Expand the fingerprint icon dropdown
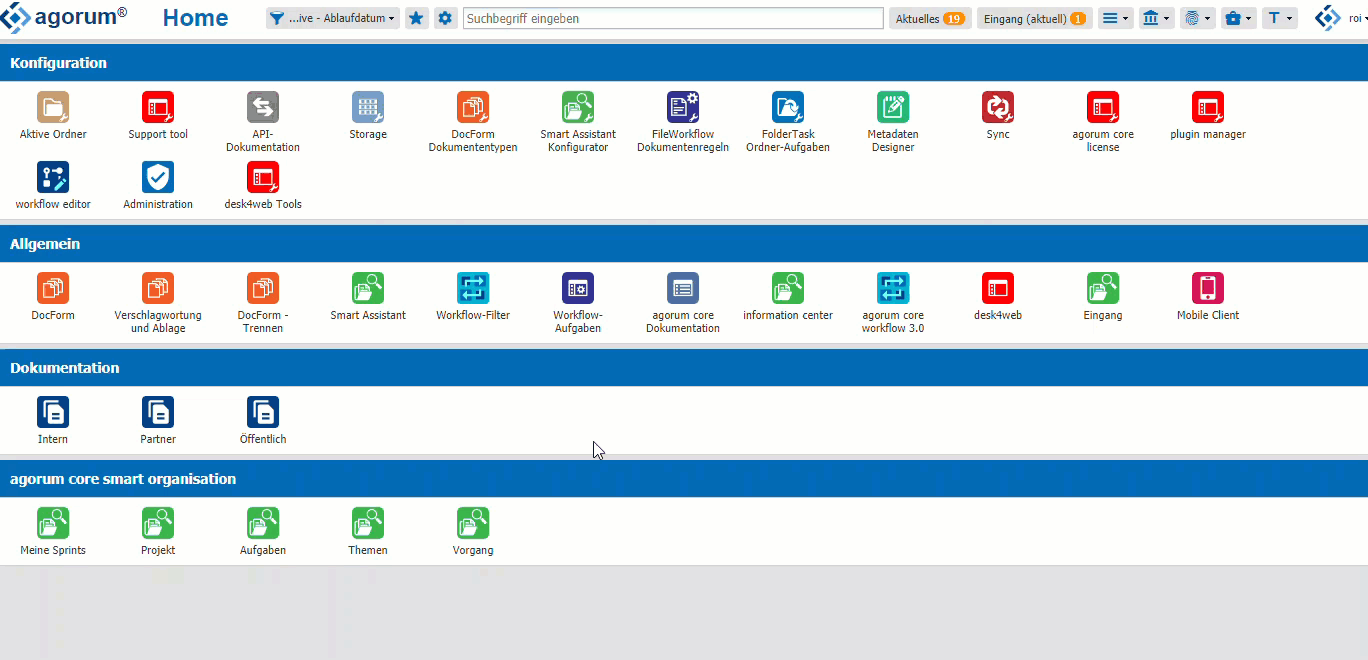Viewport: 1368px width, 660px height. tap(1197, 18)
